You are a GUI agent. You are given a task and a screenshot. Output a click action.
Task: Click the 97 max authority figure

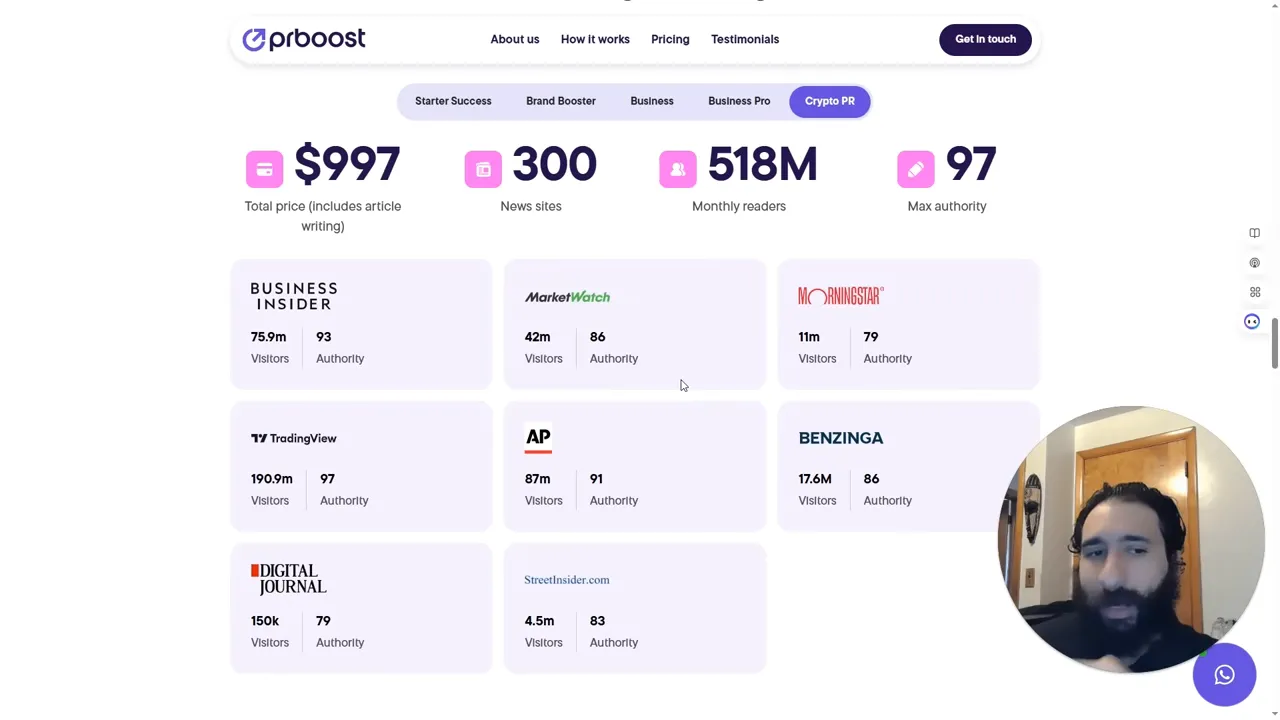[970, 165]
